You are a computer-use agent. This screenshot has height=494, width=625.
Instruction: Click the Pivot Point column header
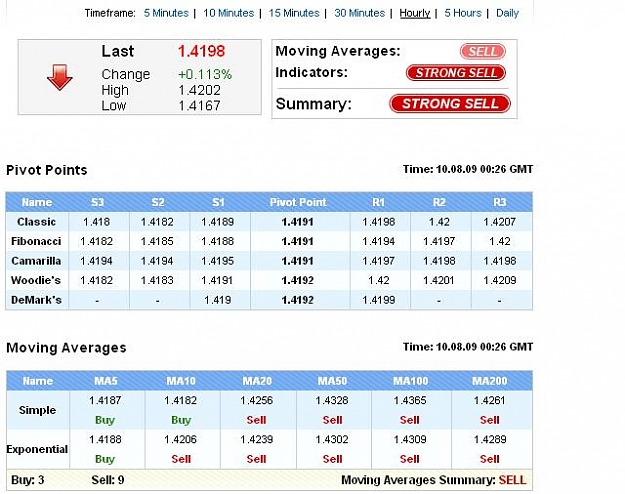point(298,202)
